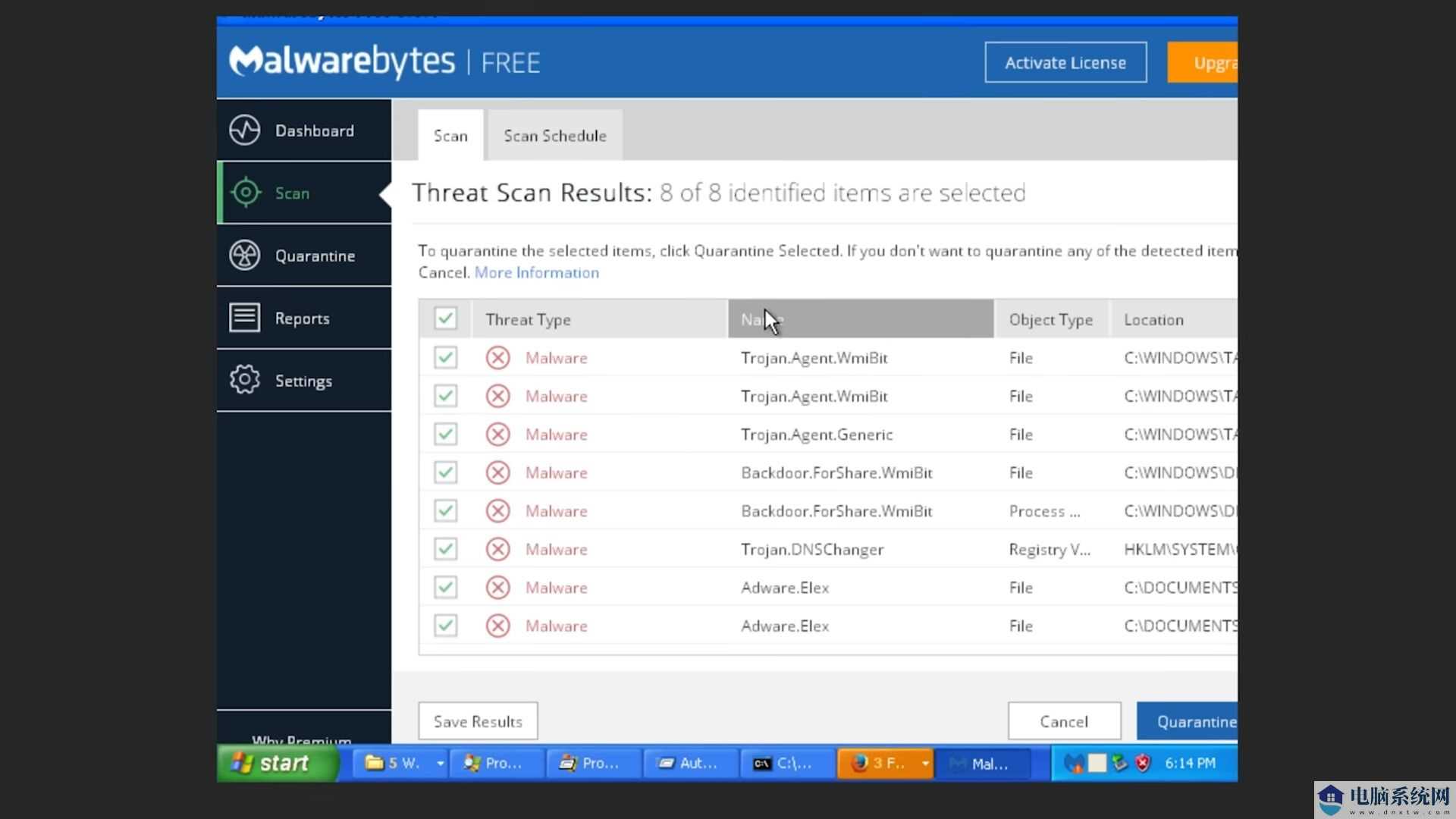
Task: Uncheck the Backdoor.ForShare.WmiBit Process row checkbox
Action: pos(445,510)
